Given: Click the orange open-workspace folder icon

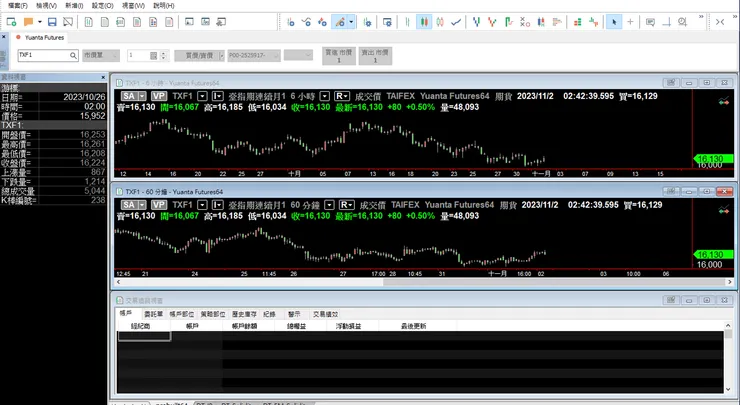Looking at the screenshot, I should [x=28, y=22].
